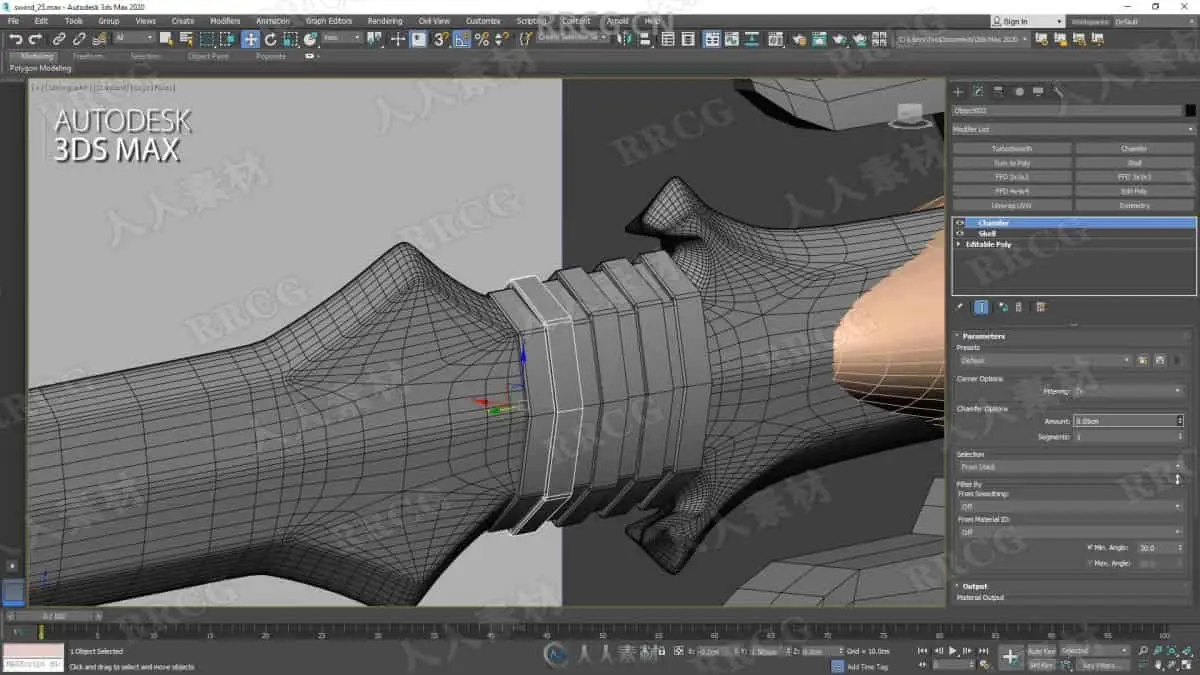Image resolution: width=1200 pixels, height=675 pixels.
Task: Click the Utilities wrench icon in command panel
Action: pos(1058,91)
